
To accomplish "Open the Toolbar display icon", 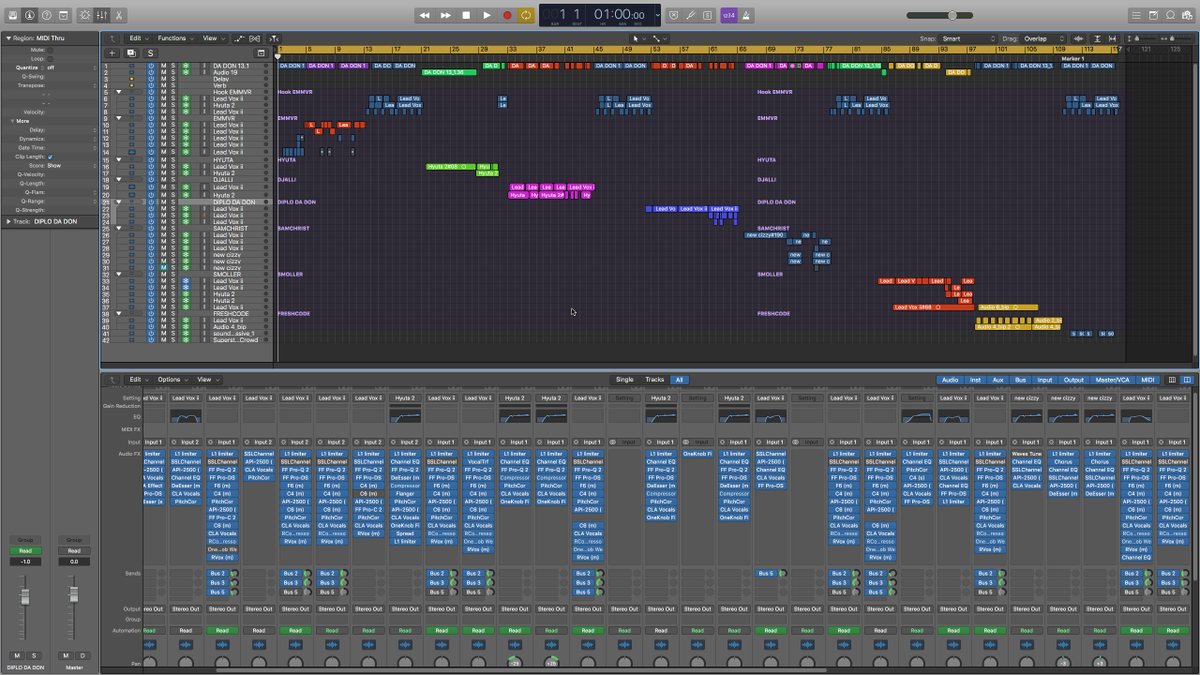I will click(x=64, y=15).
